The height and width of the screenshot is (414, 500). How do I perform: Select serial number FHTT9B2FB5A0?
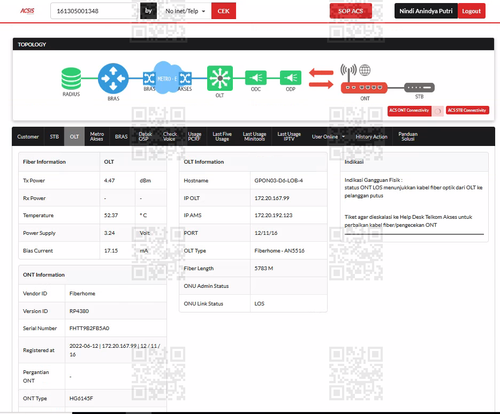tap(89, 328)
